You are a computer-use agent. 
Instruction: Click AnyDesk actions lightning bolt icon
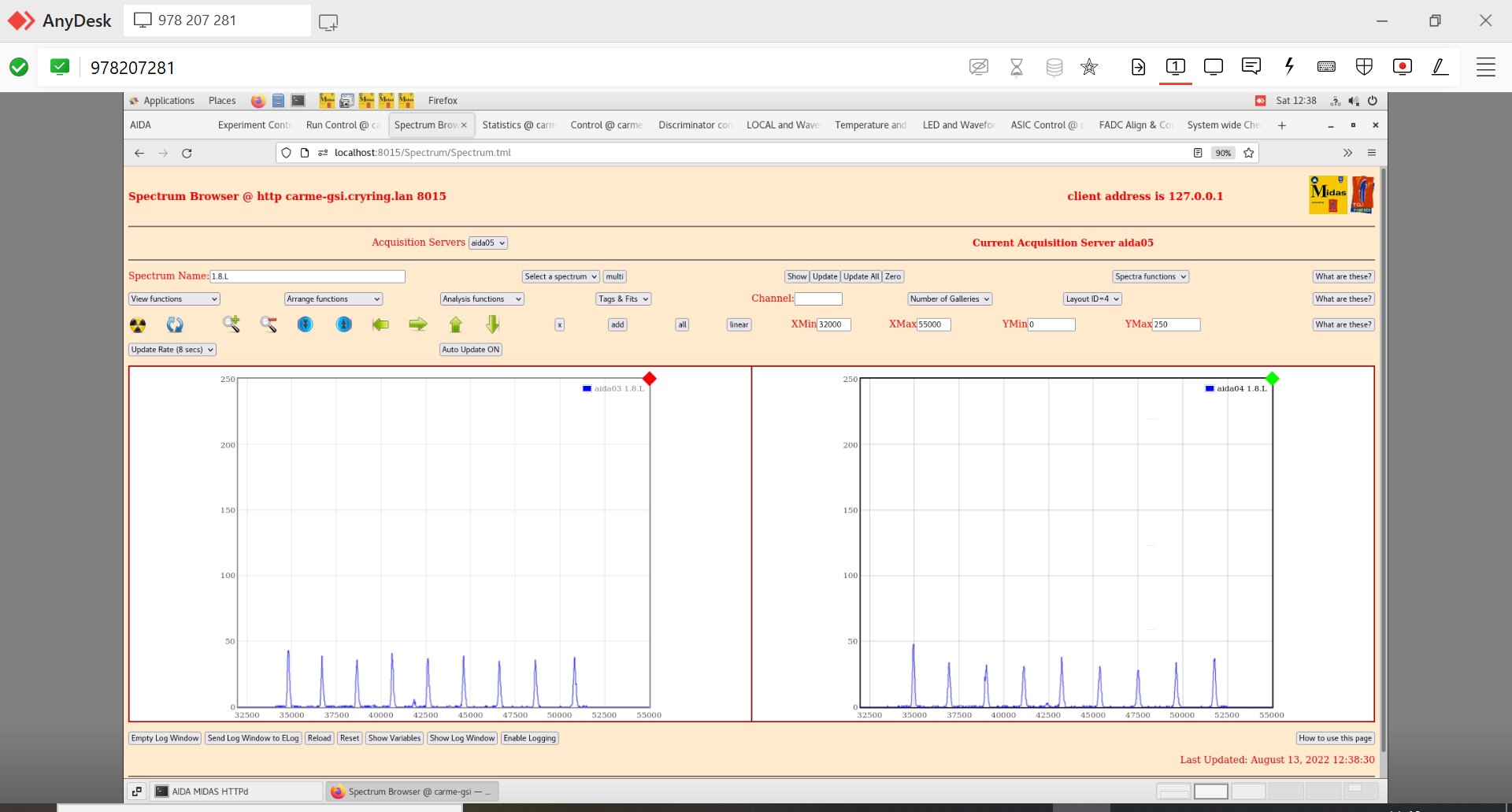pyautogui.click(x=1289, y=66)
